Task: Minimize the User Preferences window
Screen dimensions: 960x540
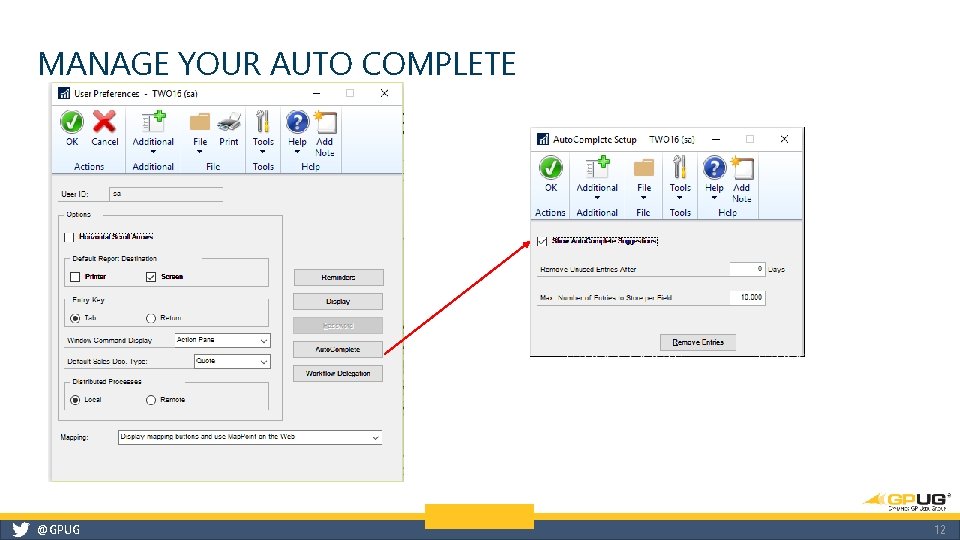Action: (317, 93)
